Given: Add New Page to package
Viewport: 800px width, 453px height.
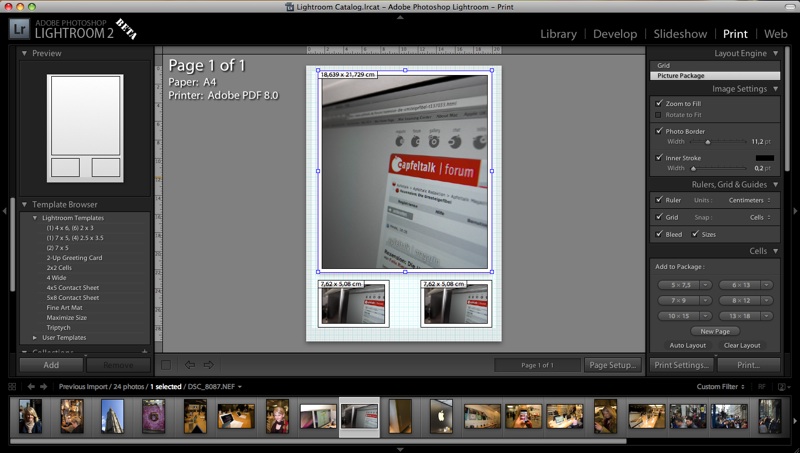Looking at the screenshot, I should [x=715, y=331].
